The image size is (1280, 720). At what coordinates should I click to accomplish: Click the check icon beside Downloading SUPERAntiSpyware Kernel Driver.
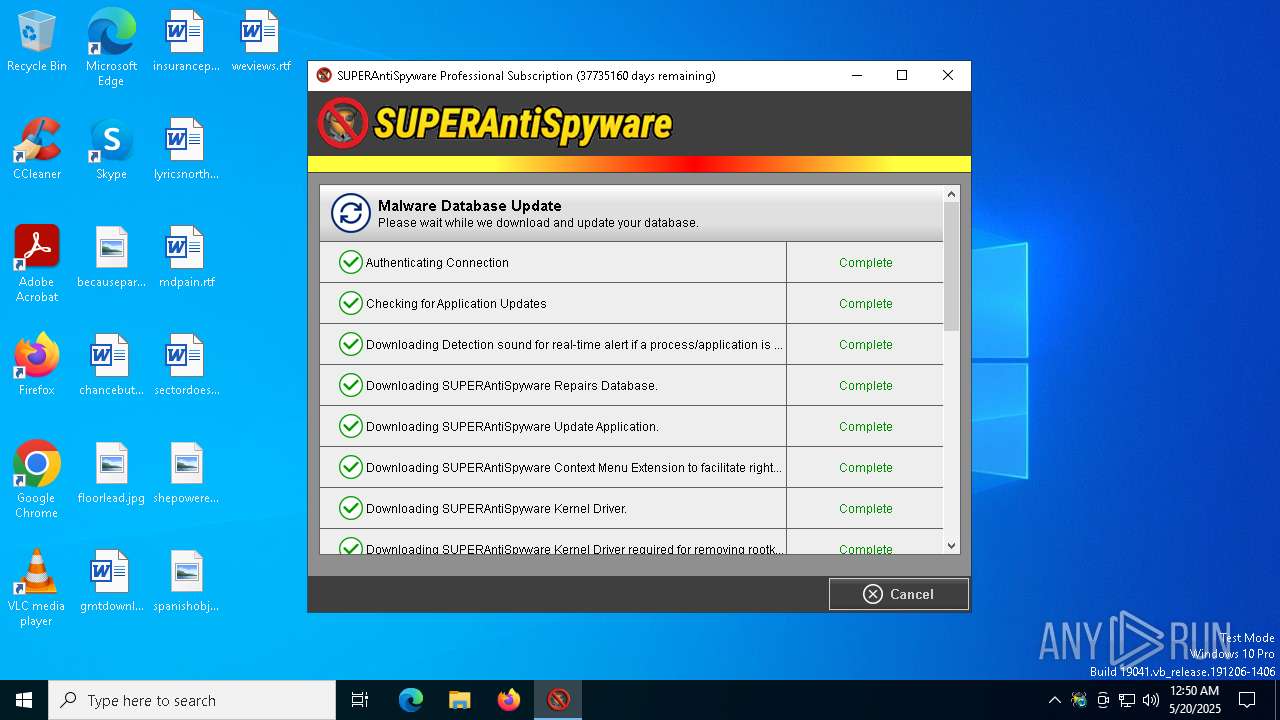[x=350, y=508]
